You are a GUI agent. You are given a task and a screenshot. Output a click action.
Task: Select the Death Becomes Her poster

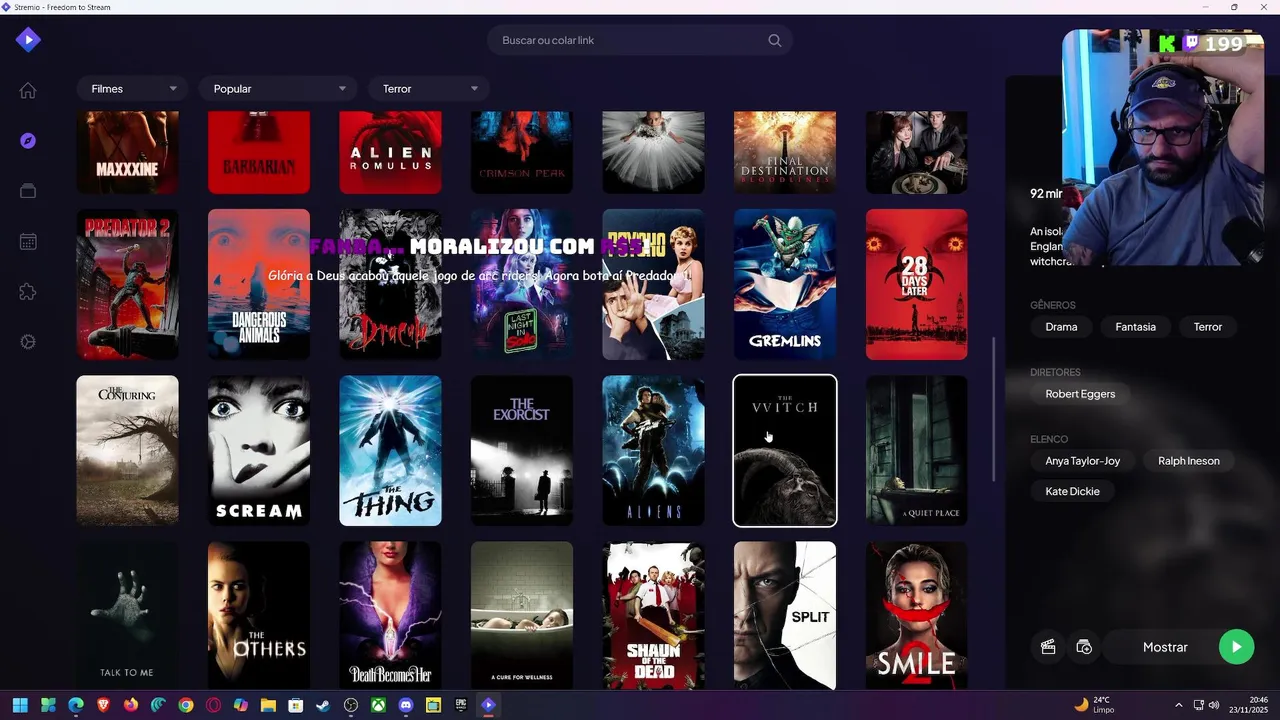[x=390, y=615]
